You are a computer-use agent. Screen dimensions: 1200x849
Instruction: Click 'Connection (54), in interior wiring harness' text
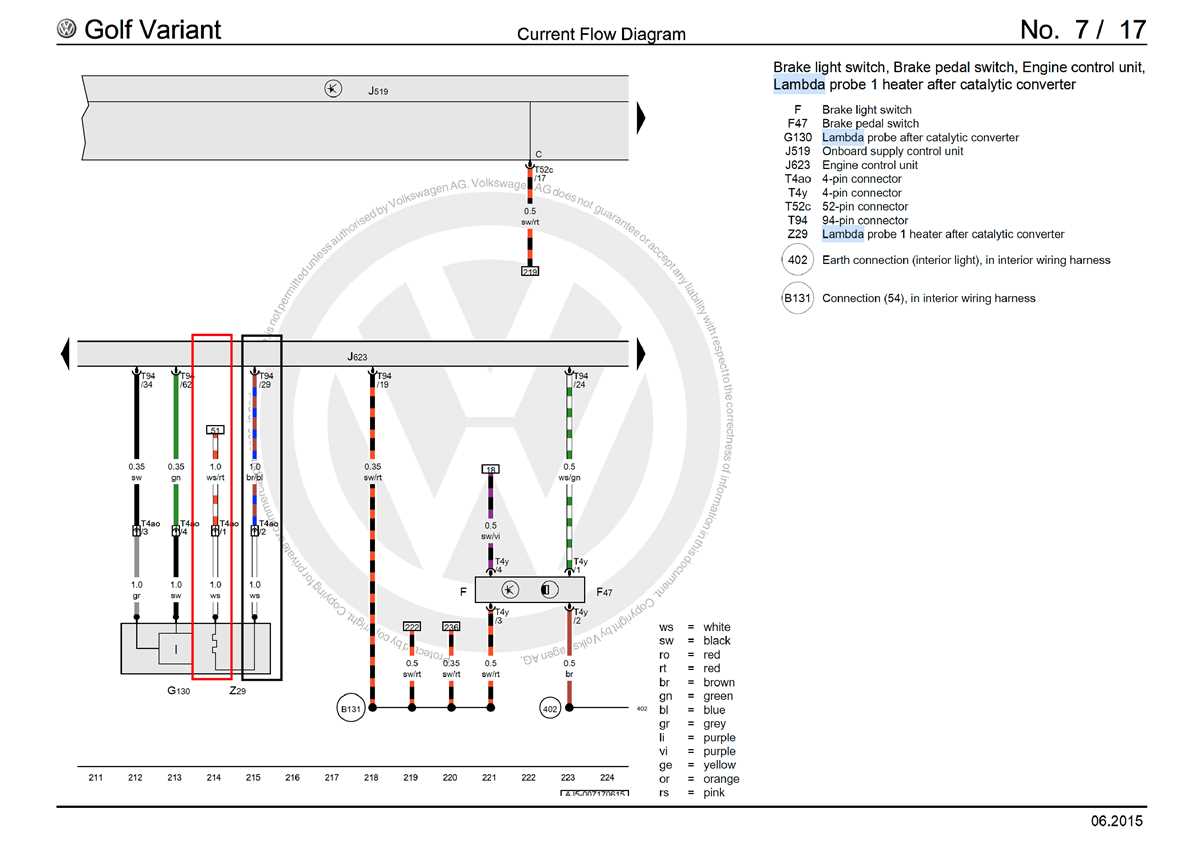point(929,298)
